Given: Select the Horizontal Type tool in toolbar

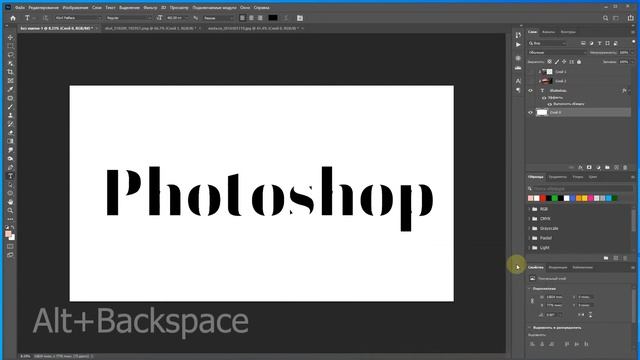Looking at the screenshot, I should (10, 176).
